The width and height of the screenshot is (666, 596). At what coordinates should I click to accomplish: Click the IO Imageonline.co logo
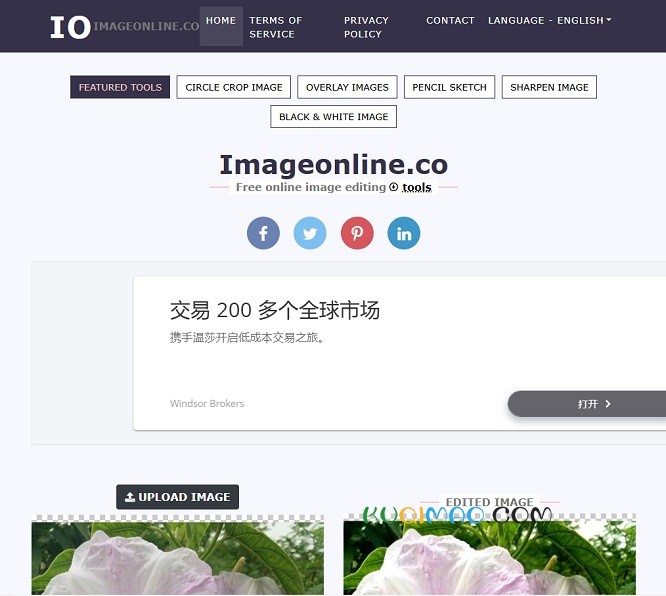click(124, 27)
